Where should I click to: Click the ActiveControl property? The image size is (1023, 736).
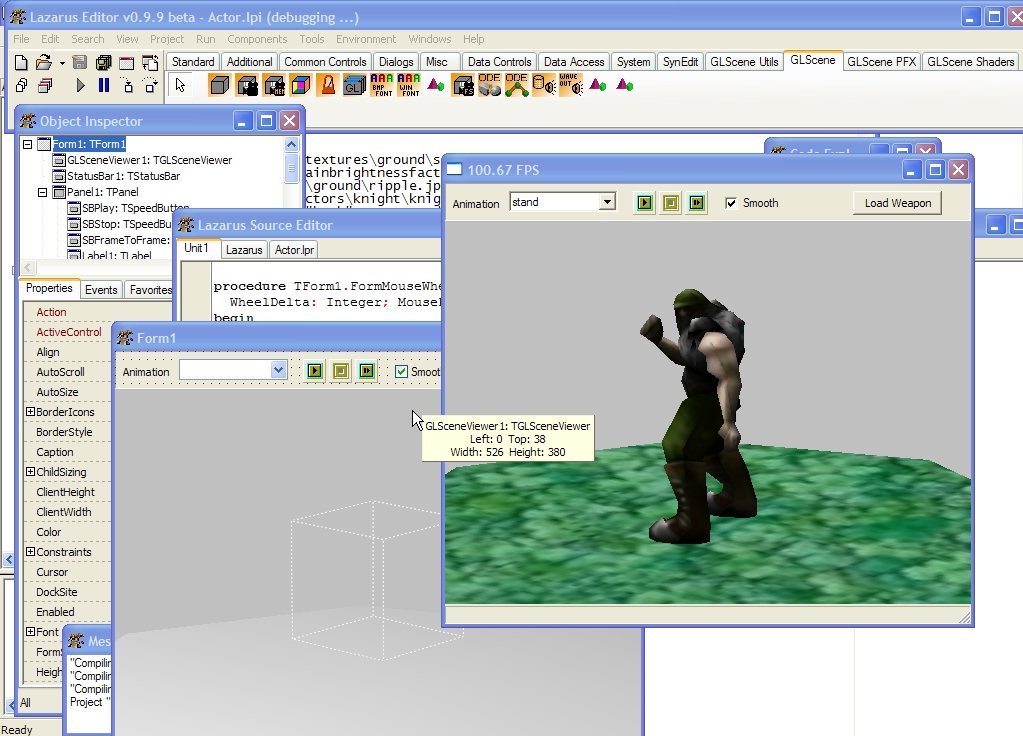[69, 332]
